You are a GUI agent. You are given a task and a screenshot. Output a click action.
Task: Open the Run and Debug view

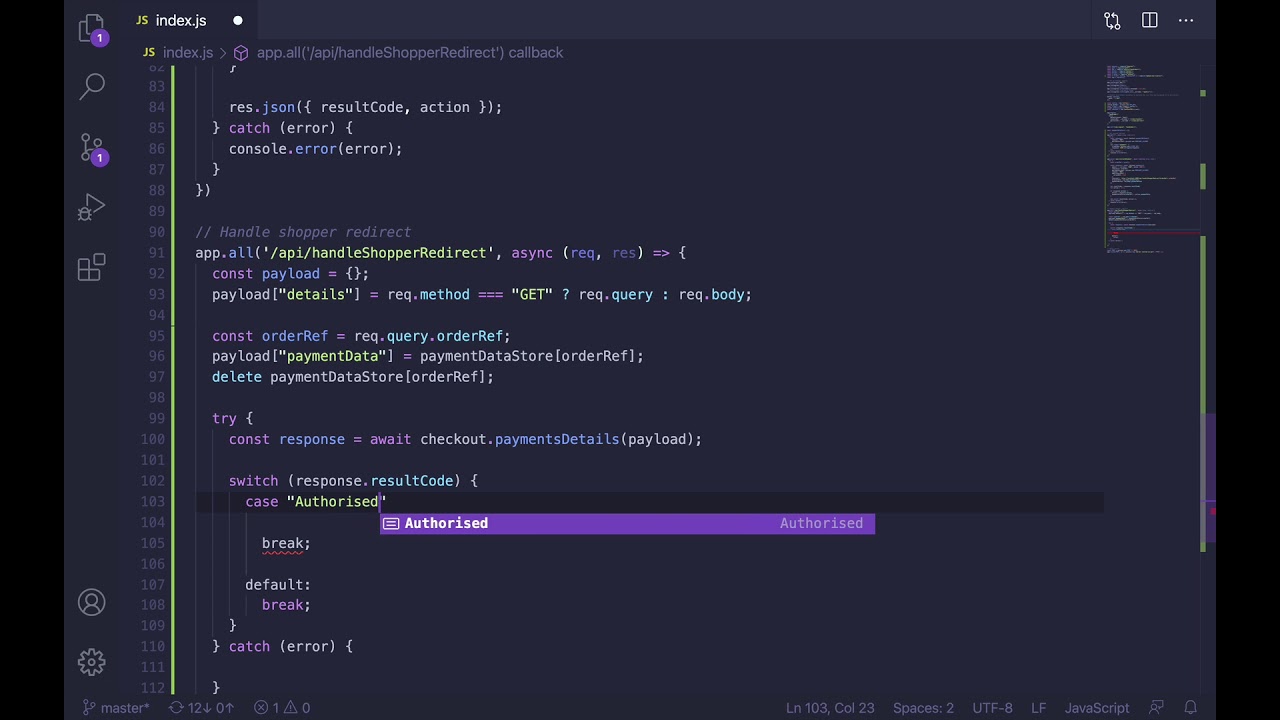(92, 208)
